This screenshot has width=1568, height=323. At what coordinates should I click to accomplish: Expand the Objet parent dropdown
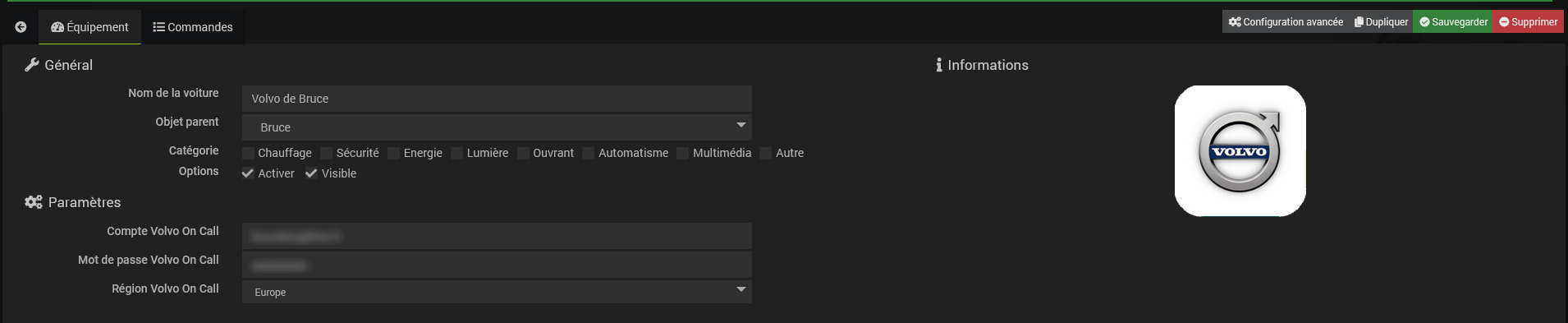pyautogui.click(x=497, y=127)
